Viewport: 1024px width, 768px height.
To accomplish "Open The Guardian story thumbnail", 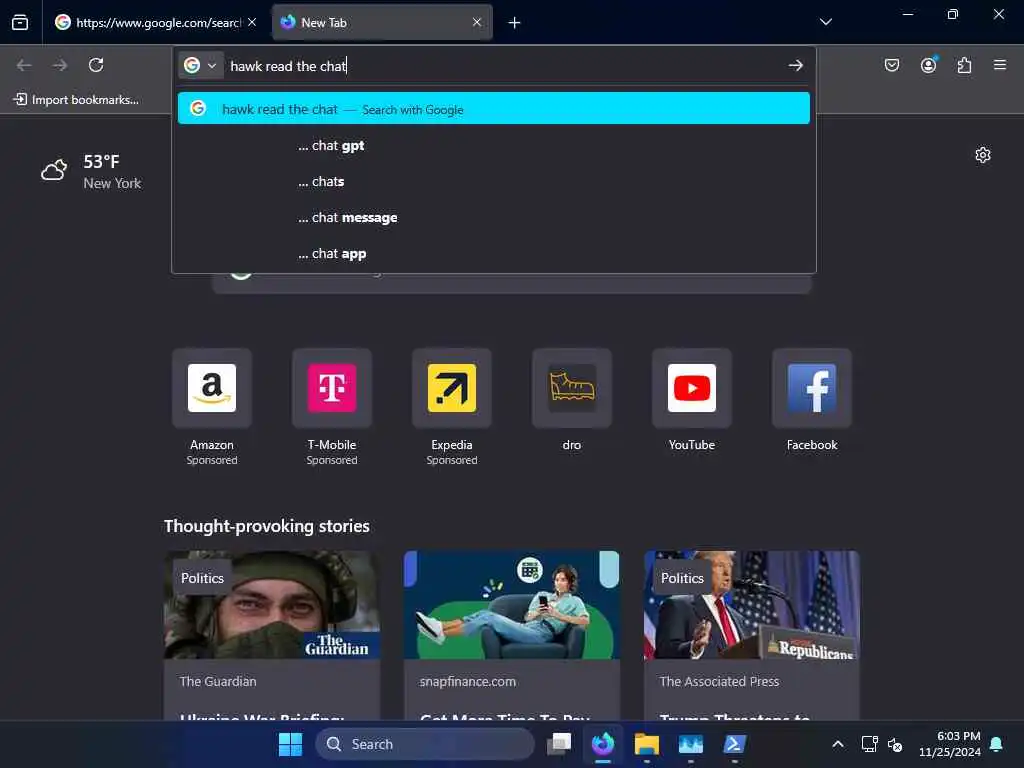I will [272, 605].
